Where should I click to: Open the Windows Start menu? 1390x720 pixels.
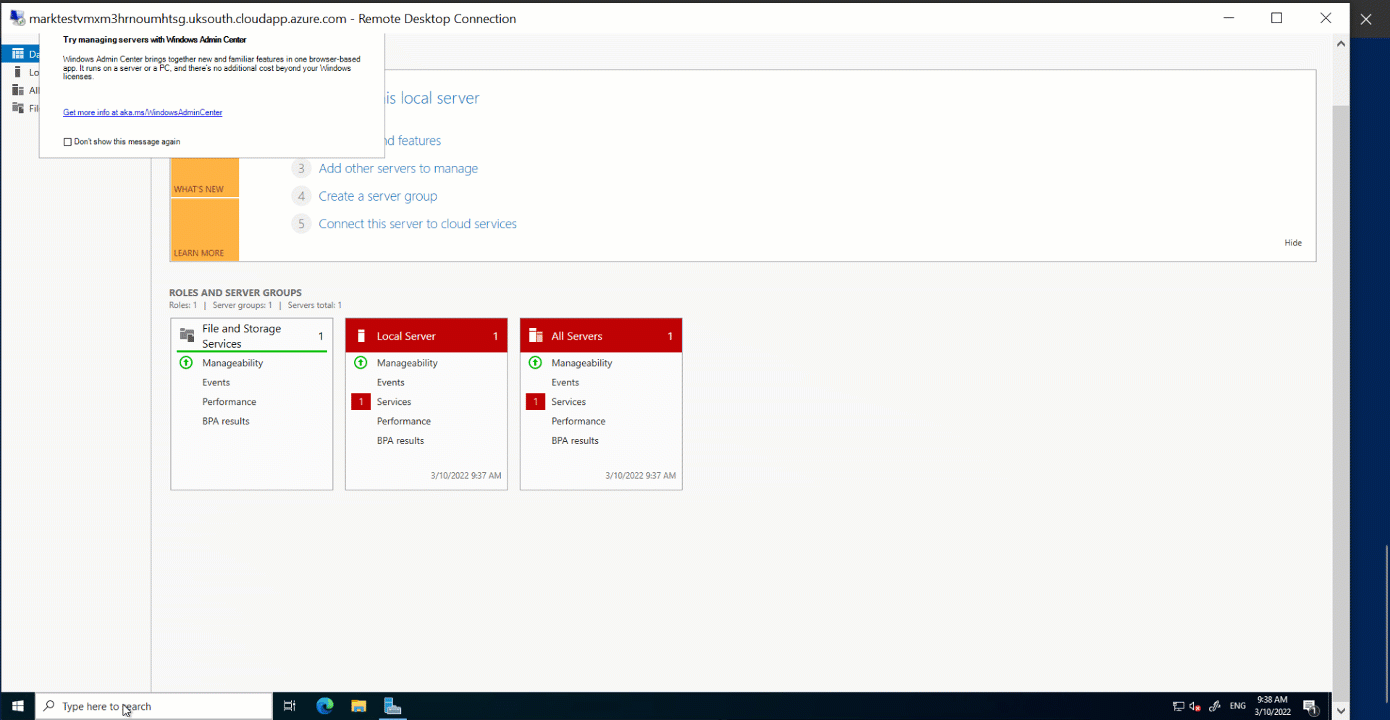point(17,706)
